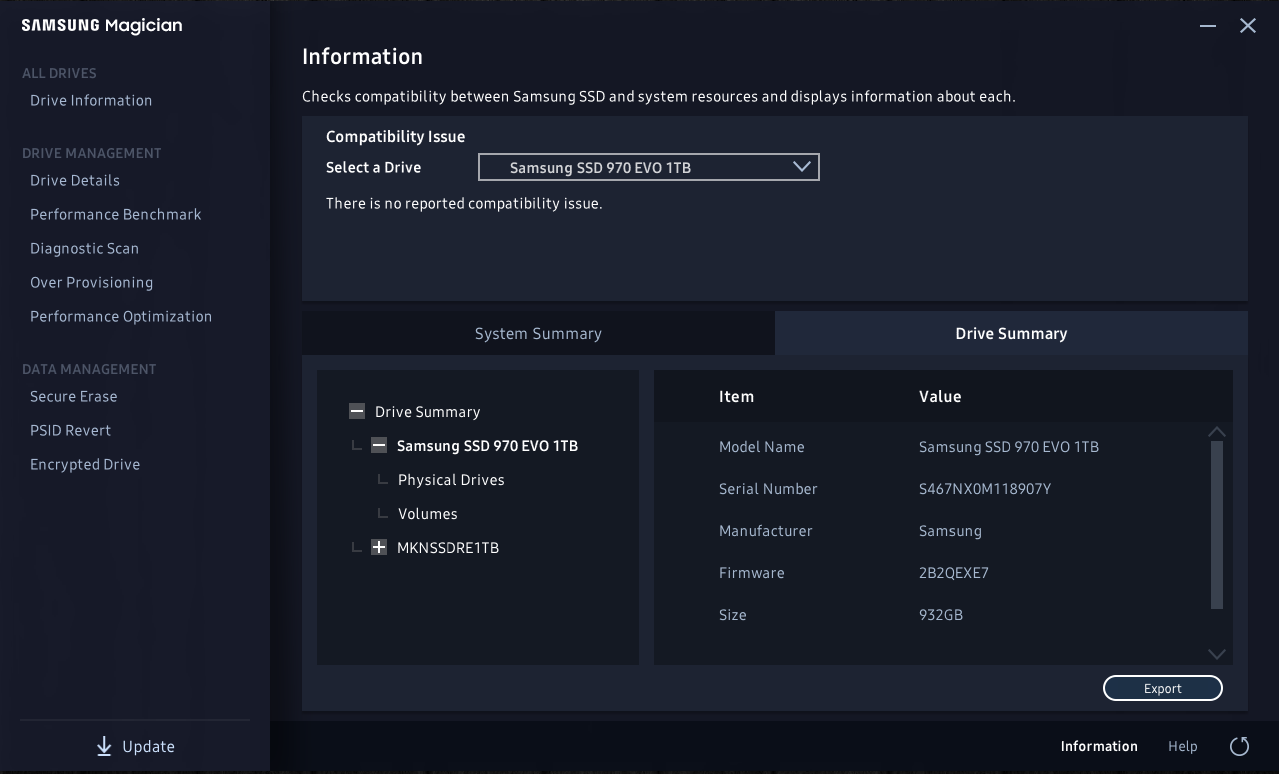The image size is (1279, 774).
Task: Open Encrypted Drive page
Action: [85, 464]
